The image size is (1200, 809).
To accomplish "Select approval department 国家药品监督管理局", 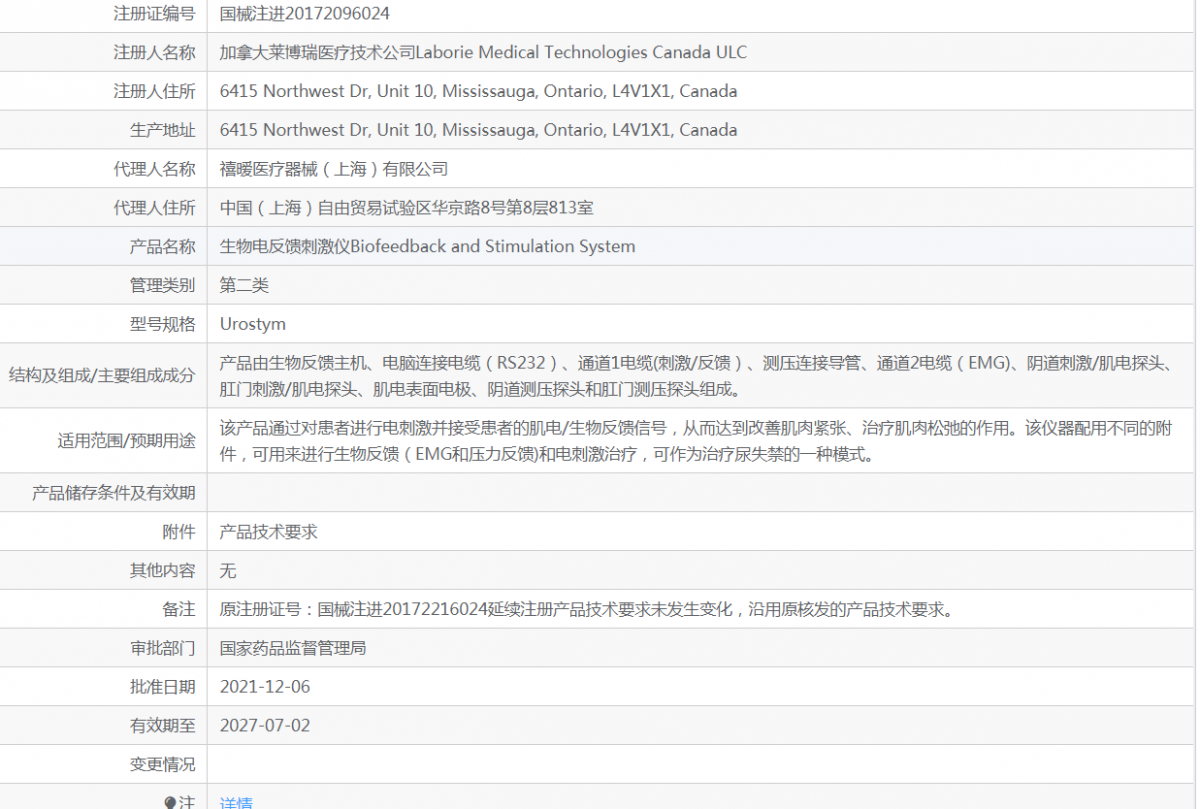I will tap(293, 648).
